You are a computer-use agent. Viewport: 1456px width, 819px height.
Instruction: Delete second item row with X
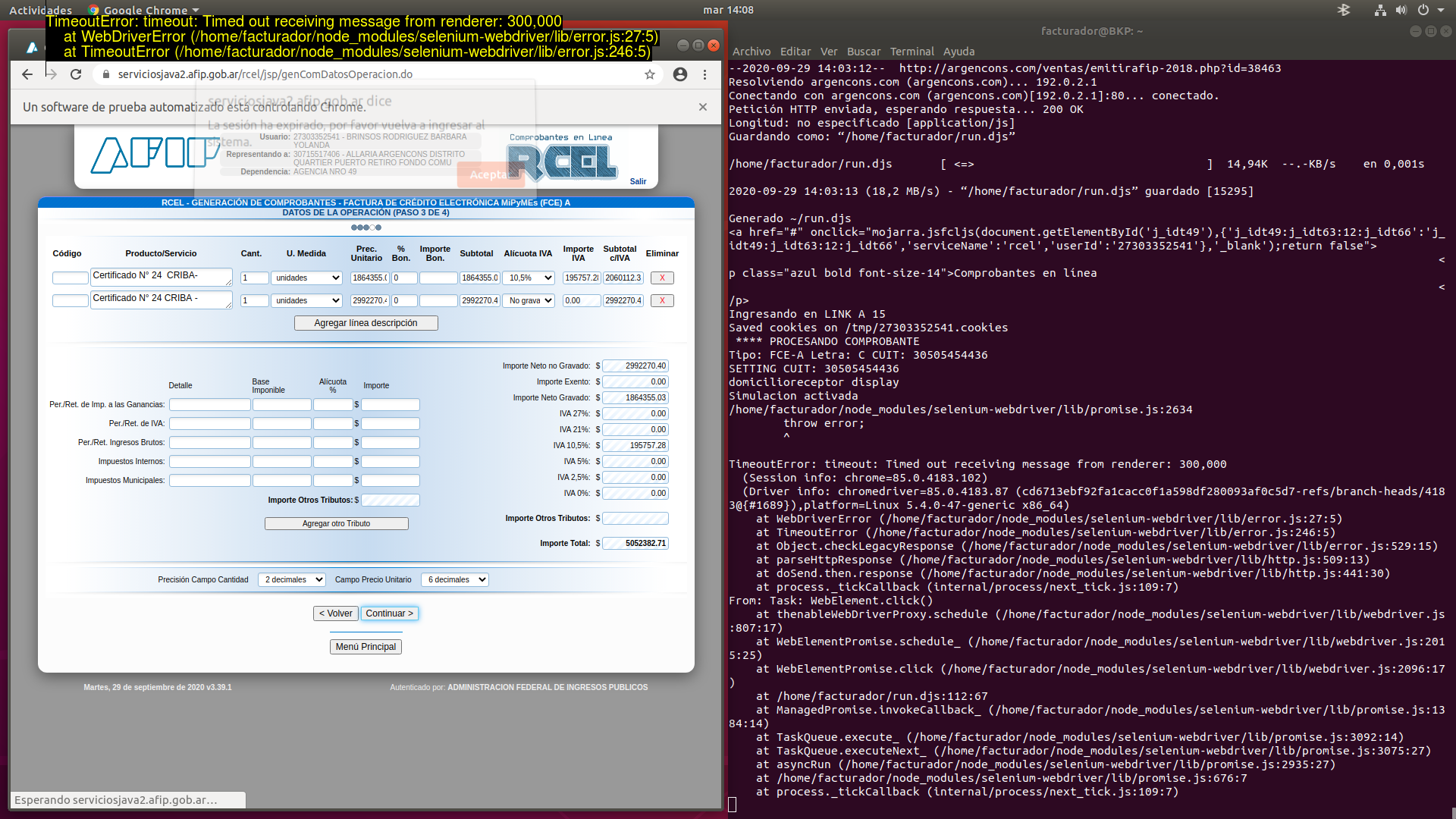[x=662, y=300]
